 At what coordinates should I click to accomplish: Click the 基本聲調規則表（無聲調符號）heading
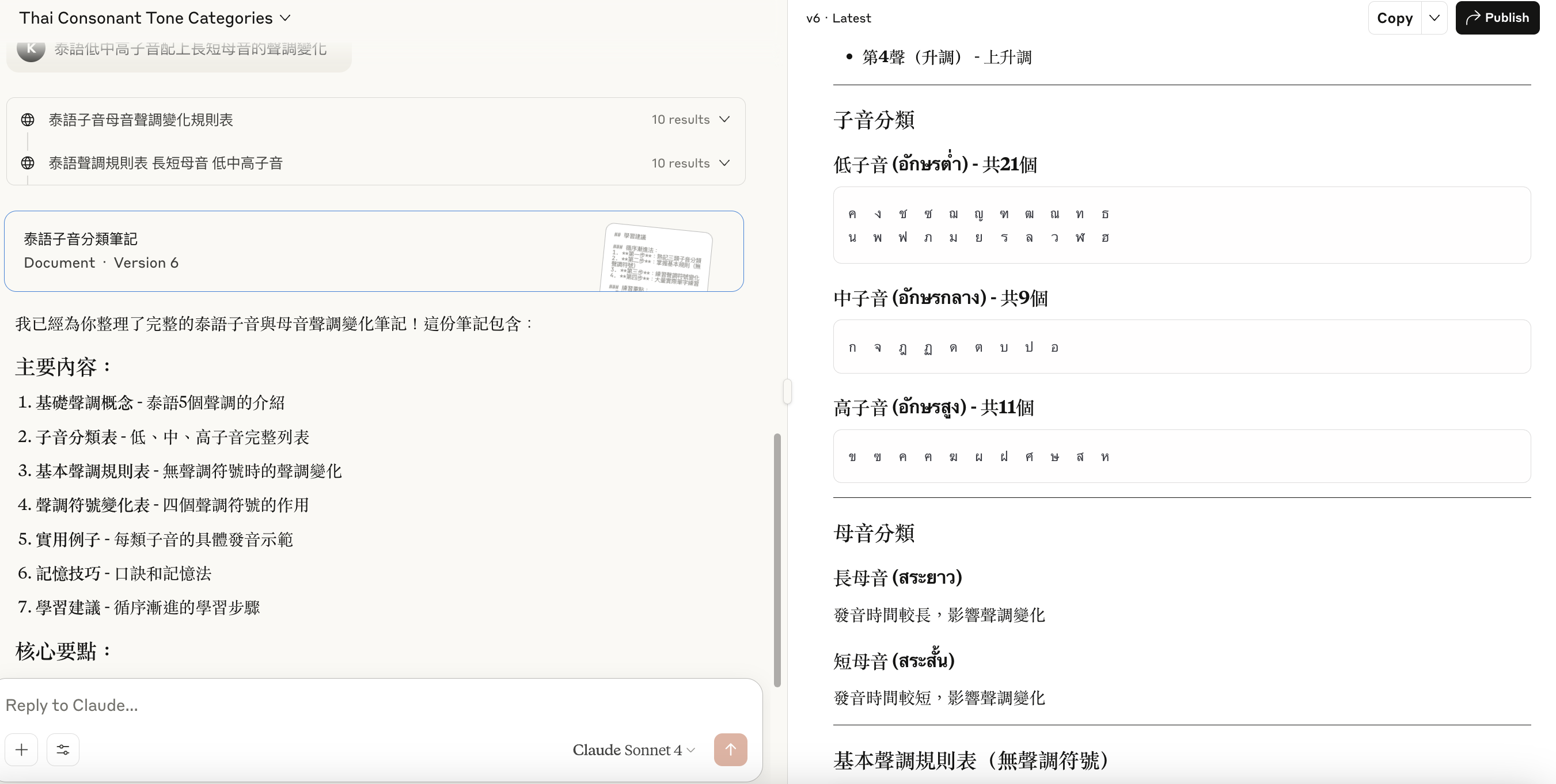pos(970,760)
